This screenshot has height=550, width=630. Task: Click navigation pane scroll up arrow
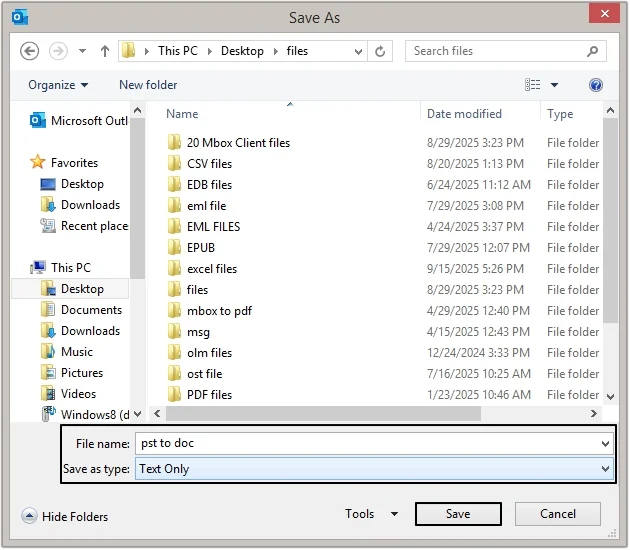137,110
